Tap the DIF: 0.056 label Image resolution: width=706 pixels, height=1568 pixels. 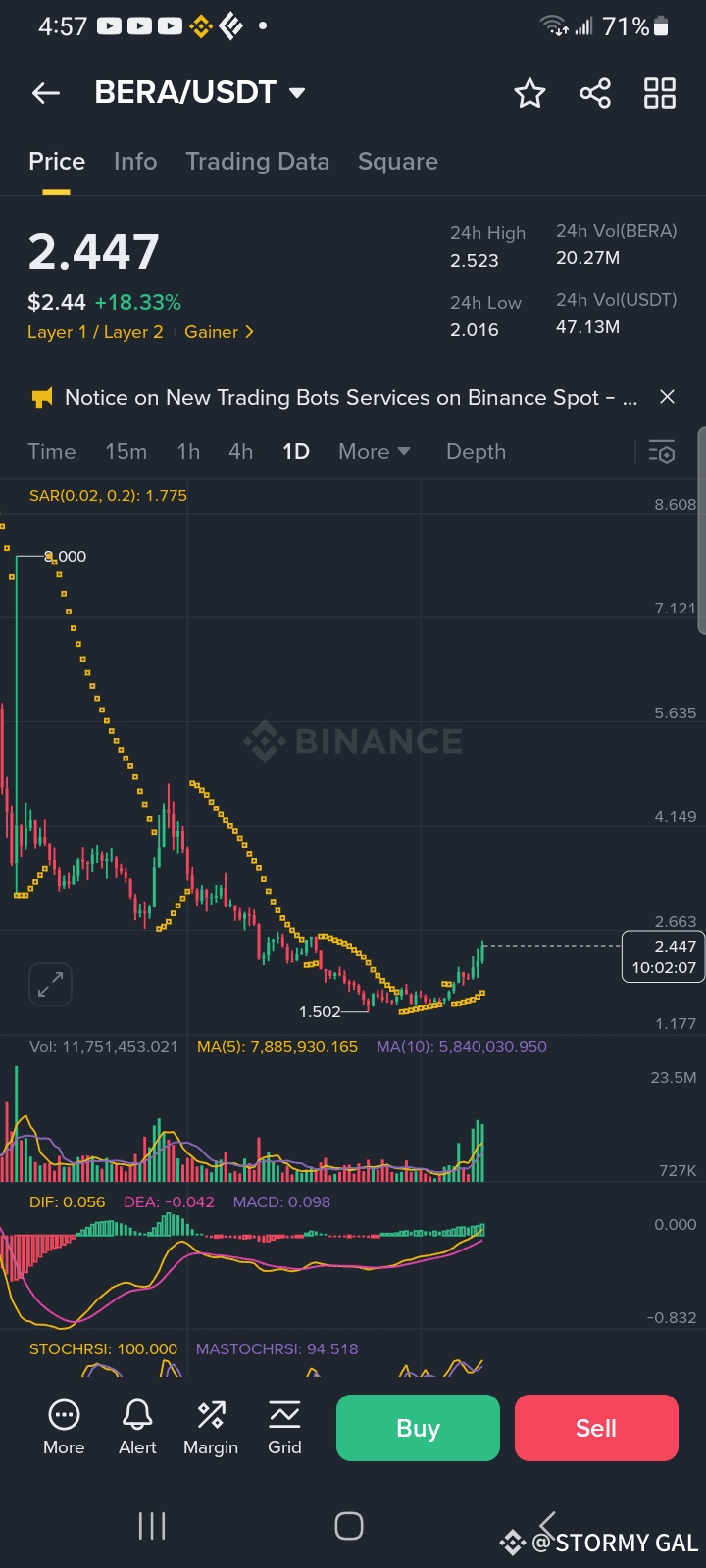click(67, 1202)
